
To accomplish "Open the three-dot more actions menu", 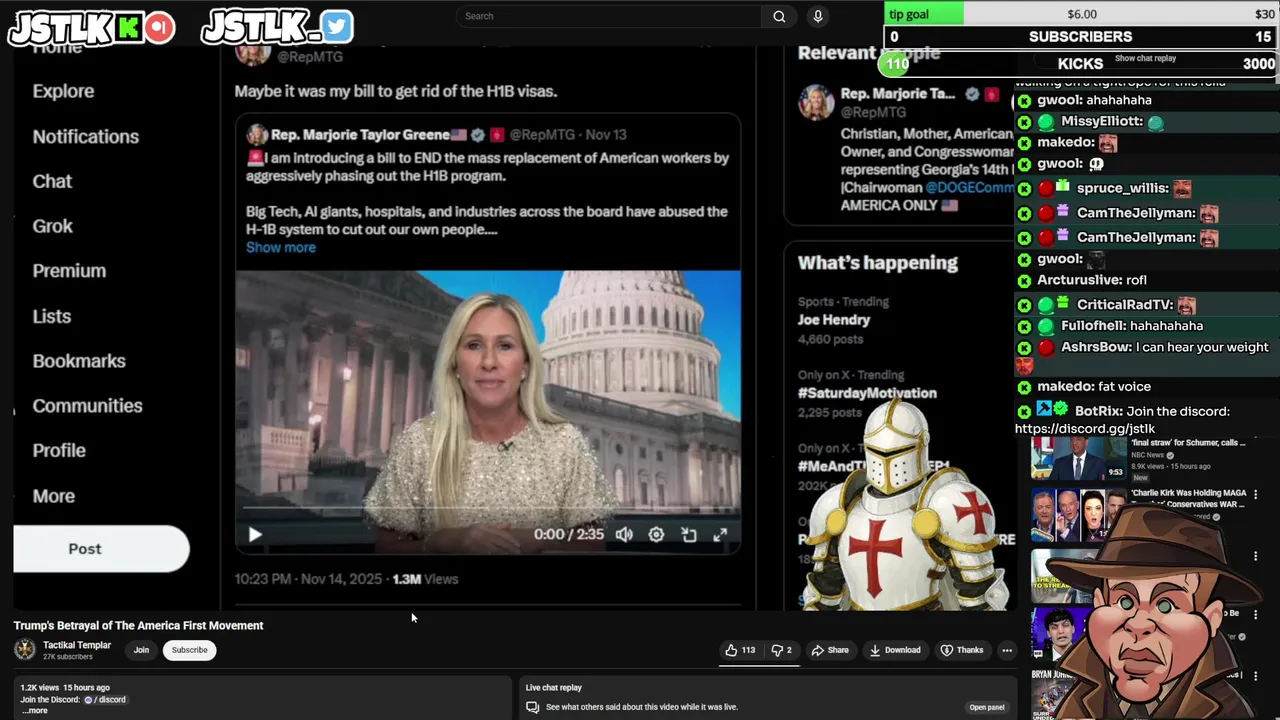I will pyautogui.click(x=1007, y=650).
